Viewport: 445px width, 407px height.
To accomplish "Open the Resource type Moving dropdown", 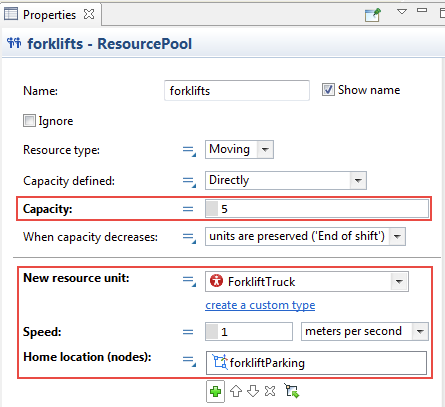I will (265, 149).
